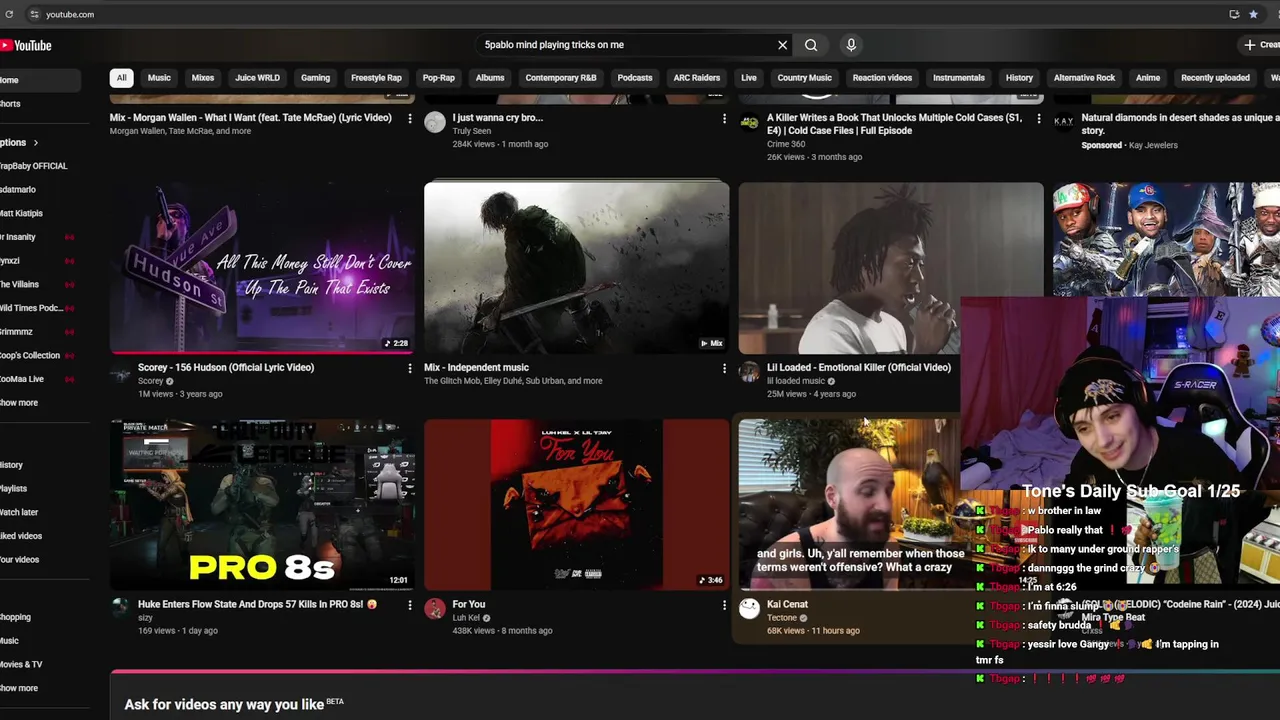Click the search magnifier button
Image resolution: width=1280 pixels, height=720 pixels.
tap(811, 45)
